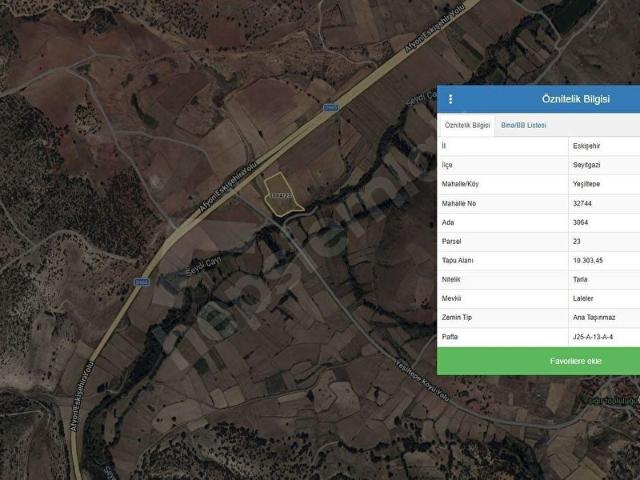This screenshot has width=640, height=480.
Task: Select the Mevkii value Laleler
Action: pos(582,298)
